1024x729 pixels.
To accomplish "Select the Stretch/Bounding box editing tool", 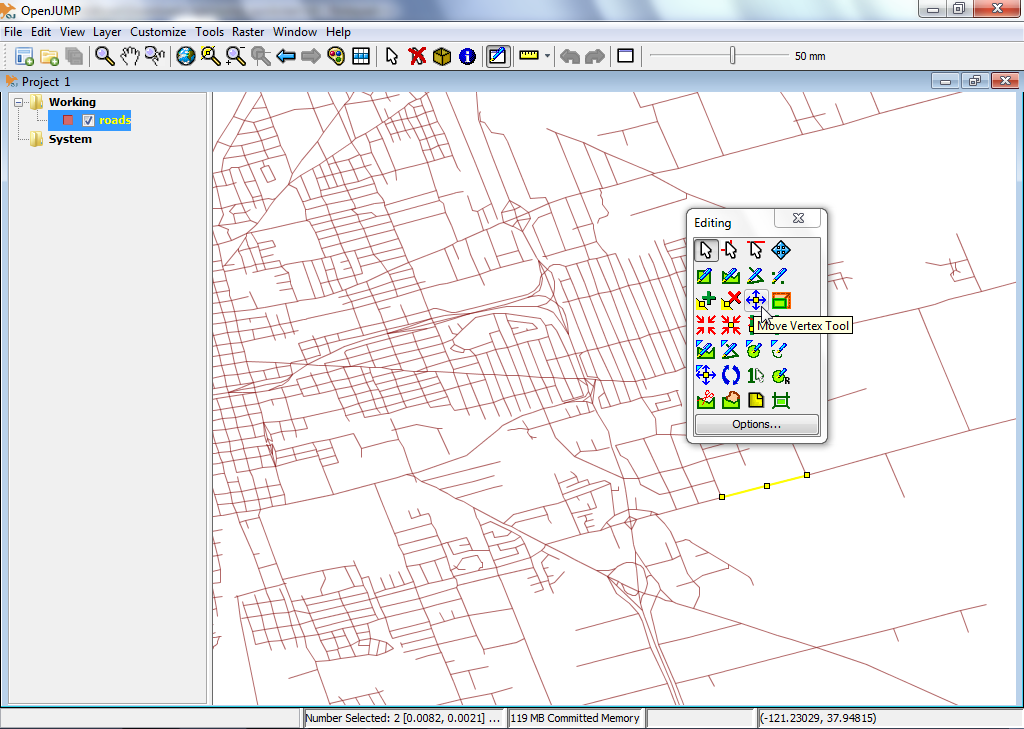I will 780,400.
